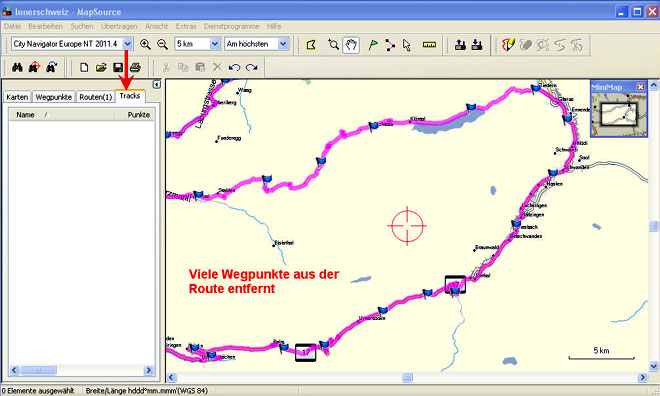This screenshot has width=660, height=396.
Task: Select the hand pan tool
Action: (351, 45)
